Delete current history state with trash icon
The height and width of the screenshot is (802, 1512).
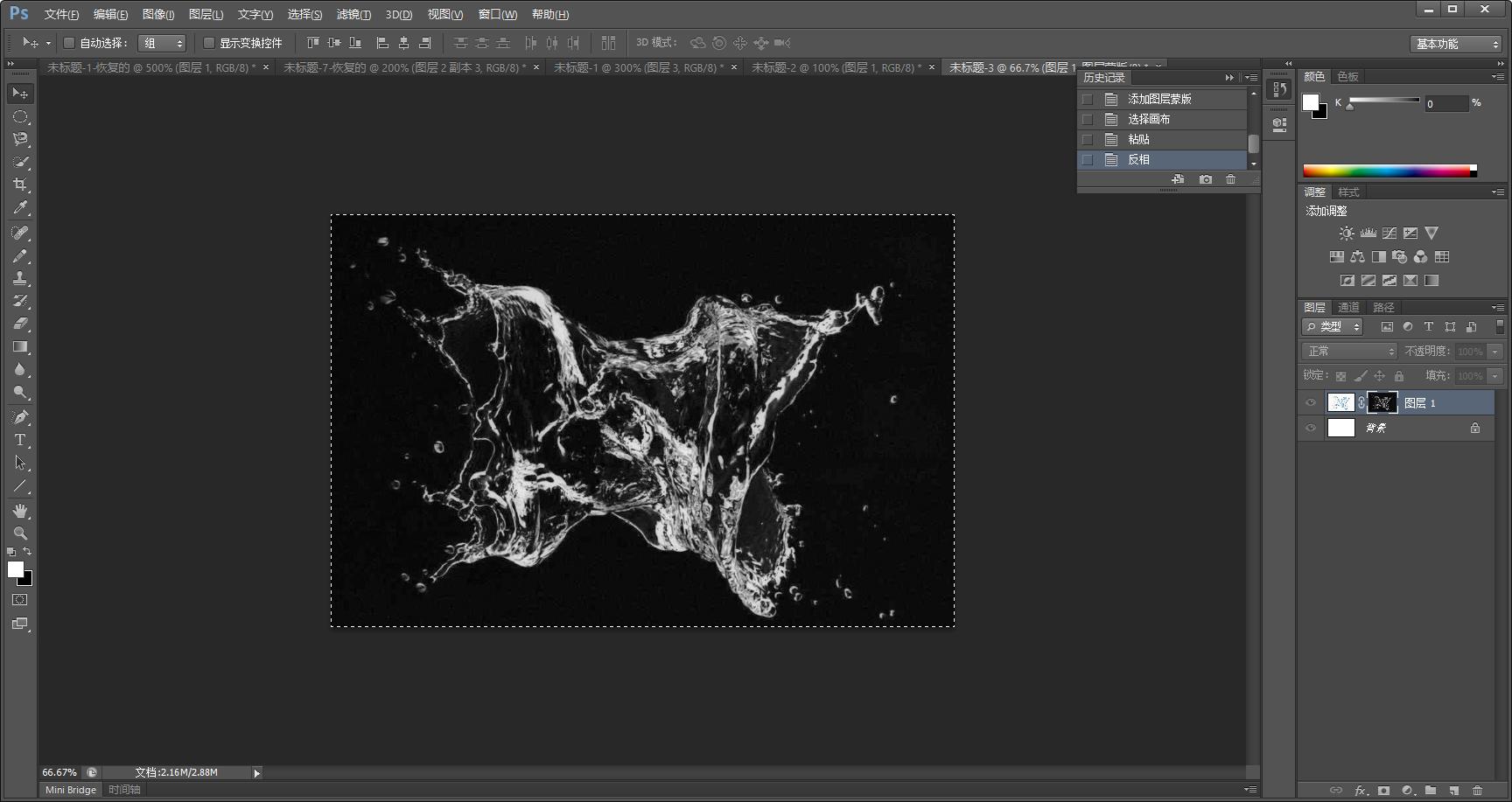1230,179
